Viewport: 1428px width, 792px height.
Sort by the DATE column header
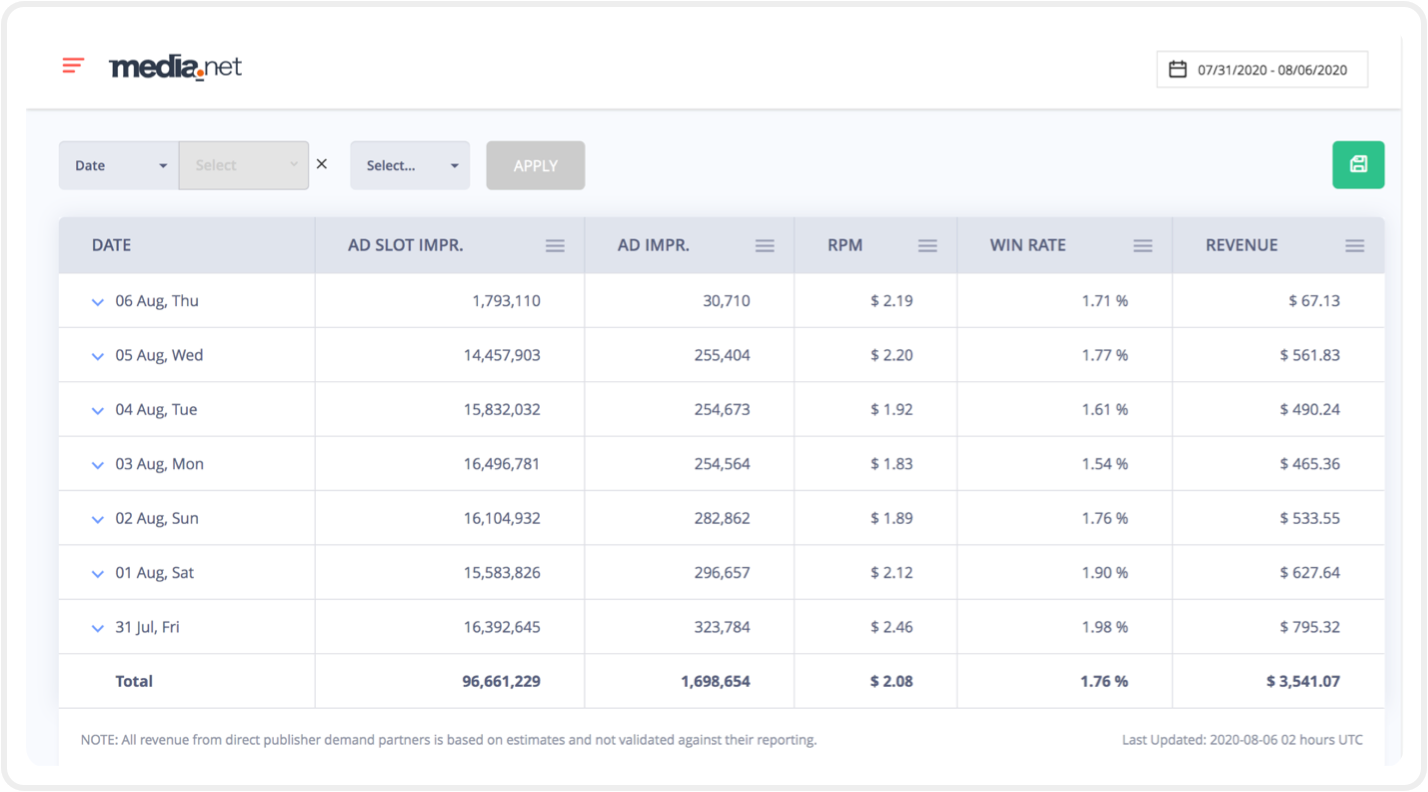[x=111, y=245]
